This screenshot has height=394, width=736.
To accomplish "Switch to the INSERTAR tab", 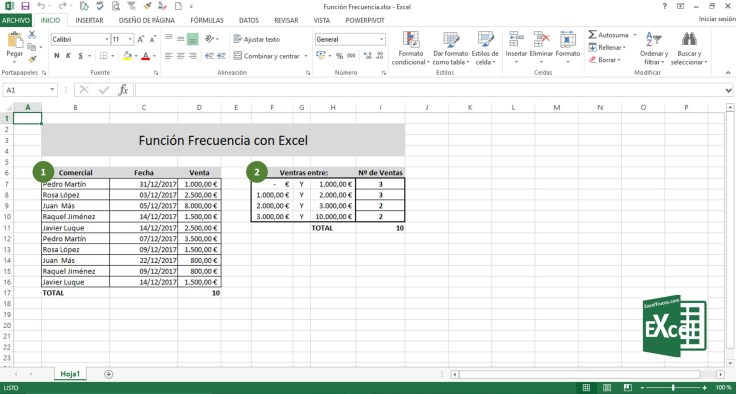I will (x=89, y=20).
